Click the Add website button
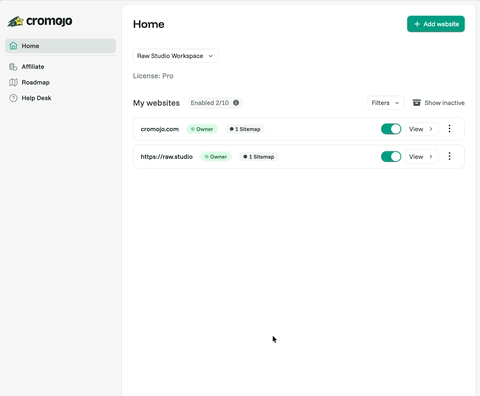Image resolution: width=480 pixels, height=396 pixels. (436, 24)
